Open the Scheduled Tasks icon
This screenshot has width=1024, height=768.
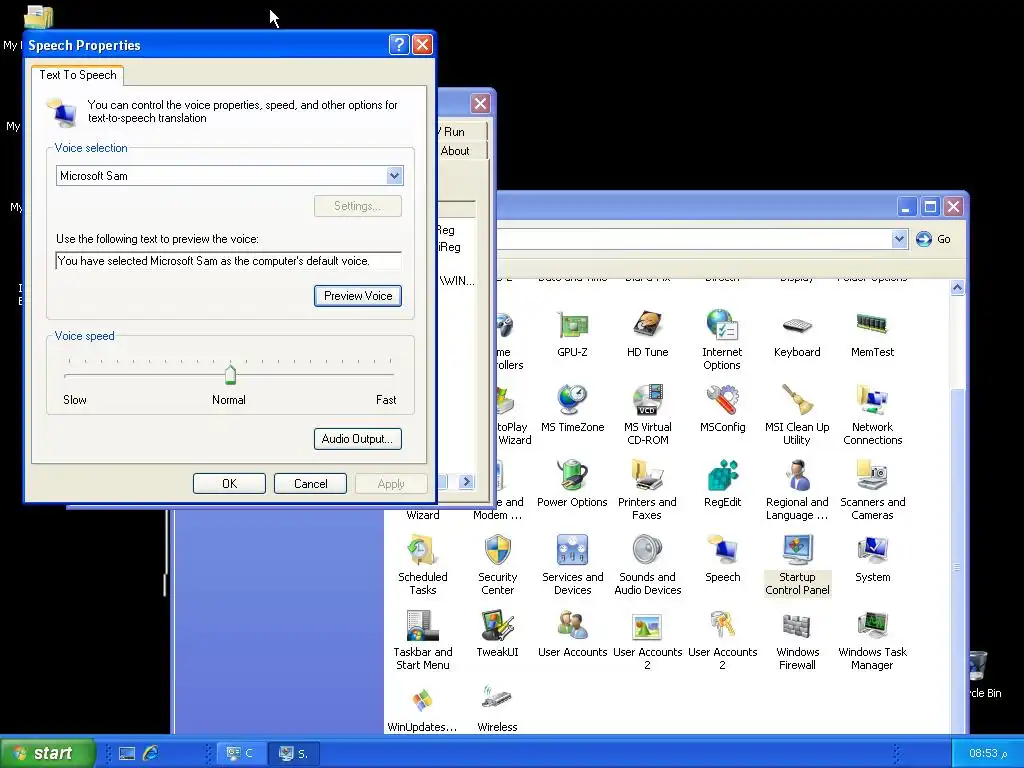(423, 565)
